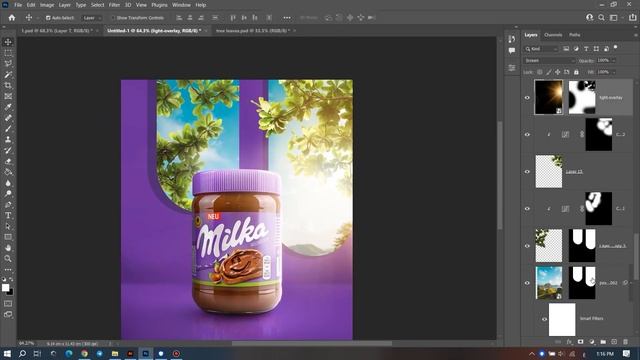Add a layer mask via bottom panel icon
Image resolution: width=640 pixels, height=360 pixels.
pyautogui.click(x=580, y=342)
